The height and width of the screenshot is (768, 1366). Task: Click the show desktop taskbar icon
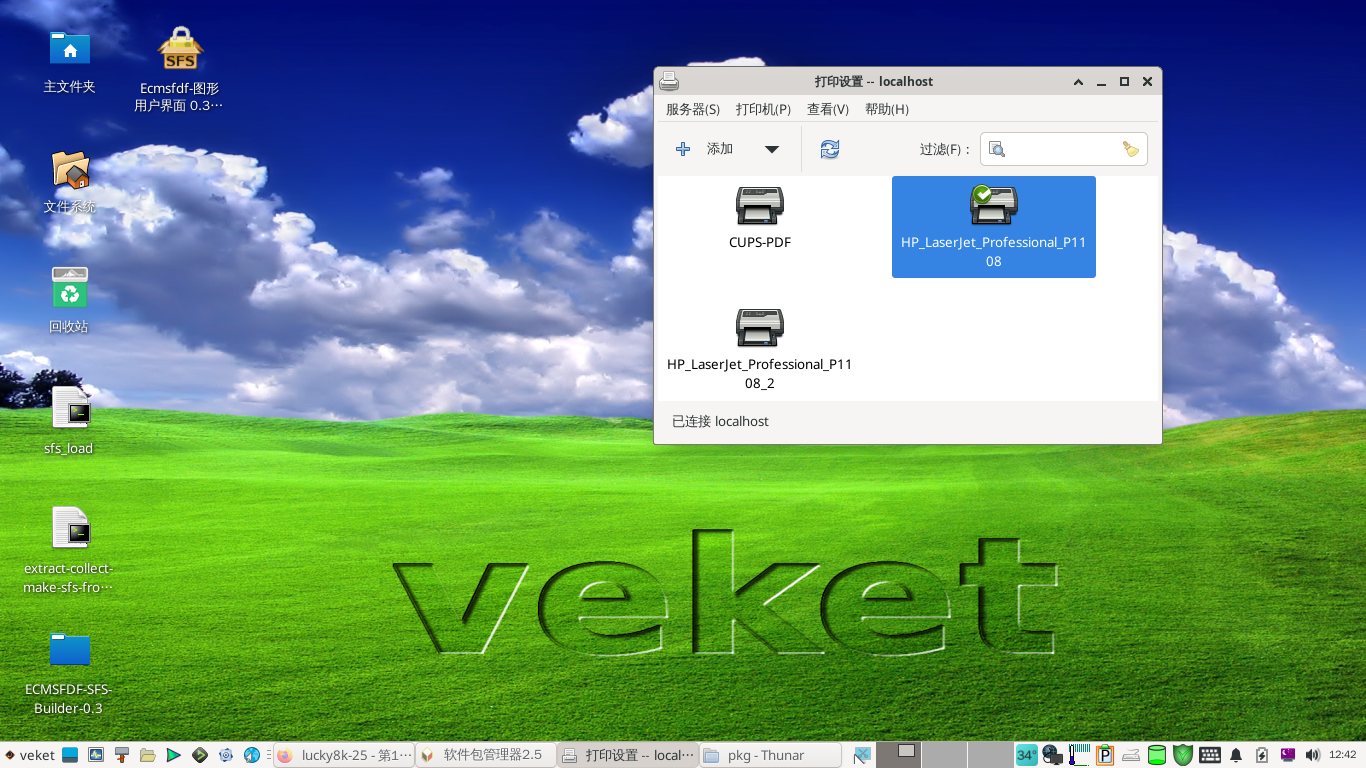click(x=70, y=755)
